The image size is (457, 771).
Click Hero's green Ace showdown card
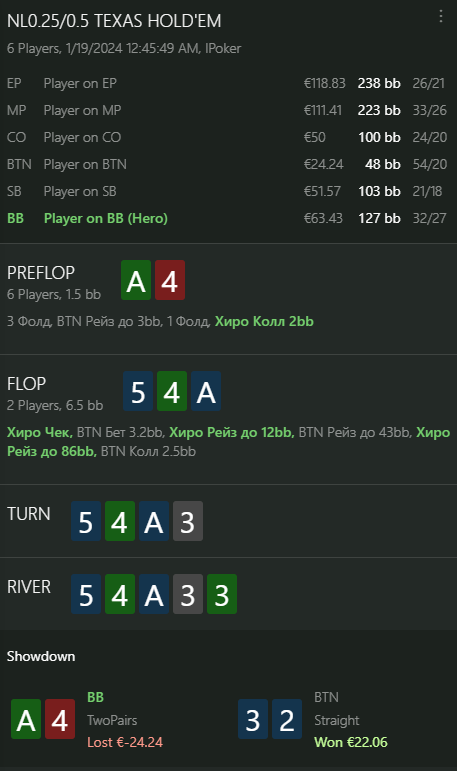pos(26,719)
